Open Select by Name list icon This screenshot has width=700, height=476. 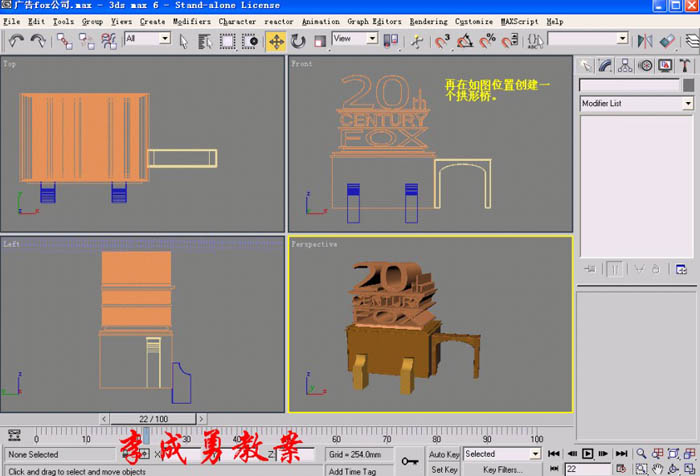[x=205, y=42]
